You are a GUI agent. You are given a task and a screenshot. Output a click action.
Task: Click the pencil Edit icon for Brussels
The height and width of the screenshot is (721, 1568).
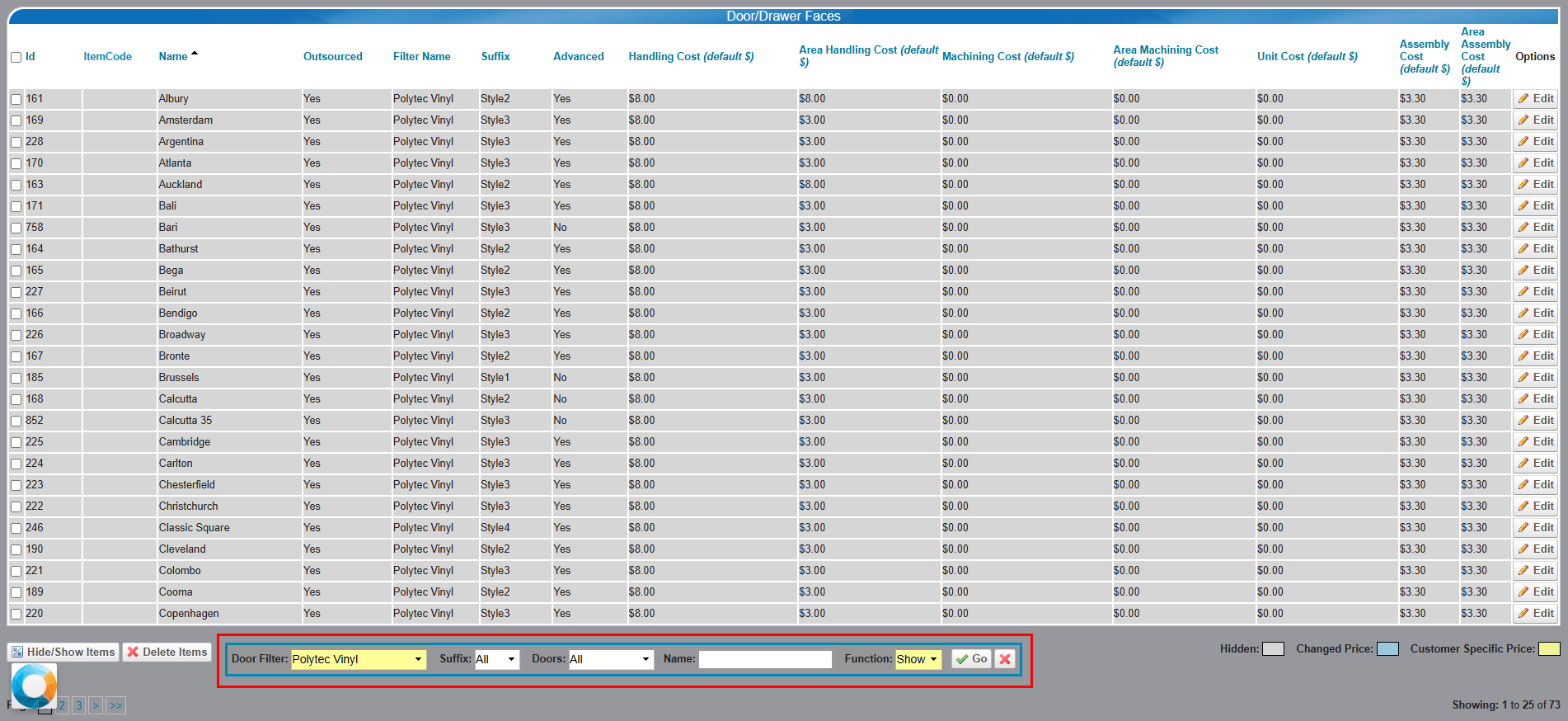(1523, 378)
